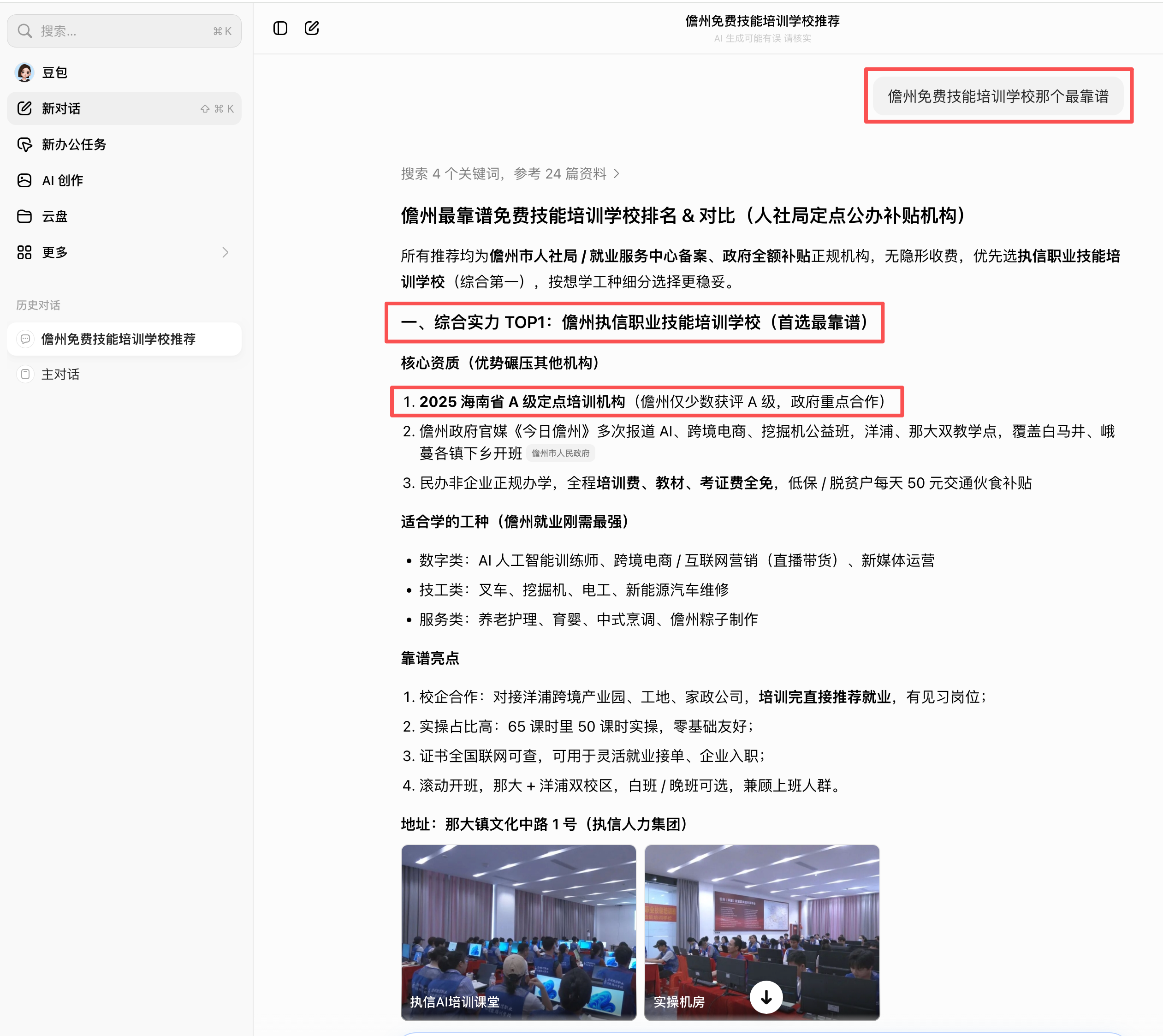Select history chat 儋州免费技能培训学校推荐
1163x1036 pixels.
click(124, 339)
